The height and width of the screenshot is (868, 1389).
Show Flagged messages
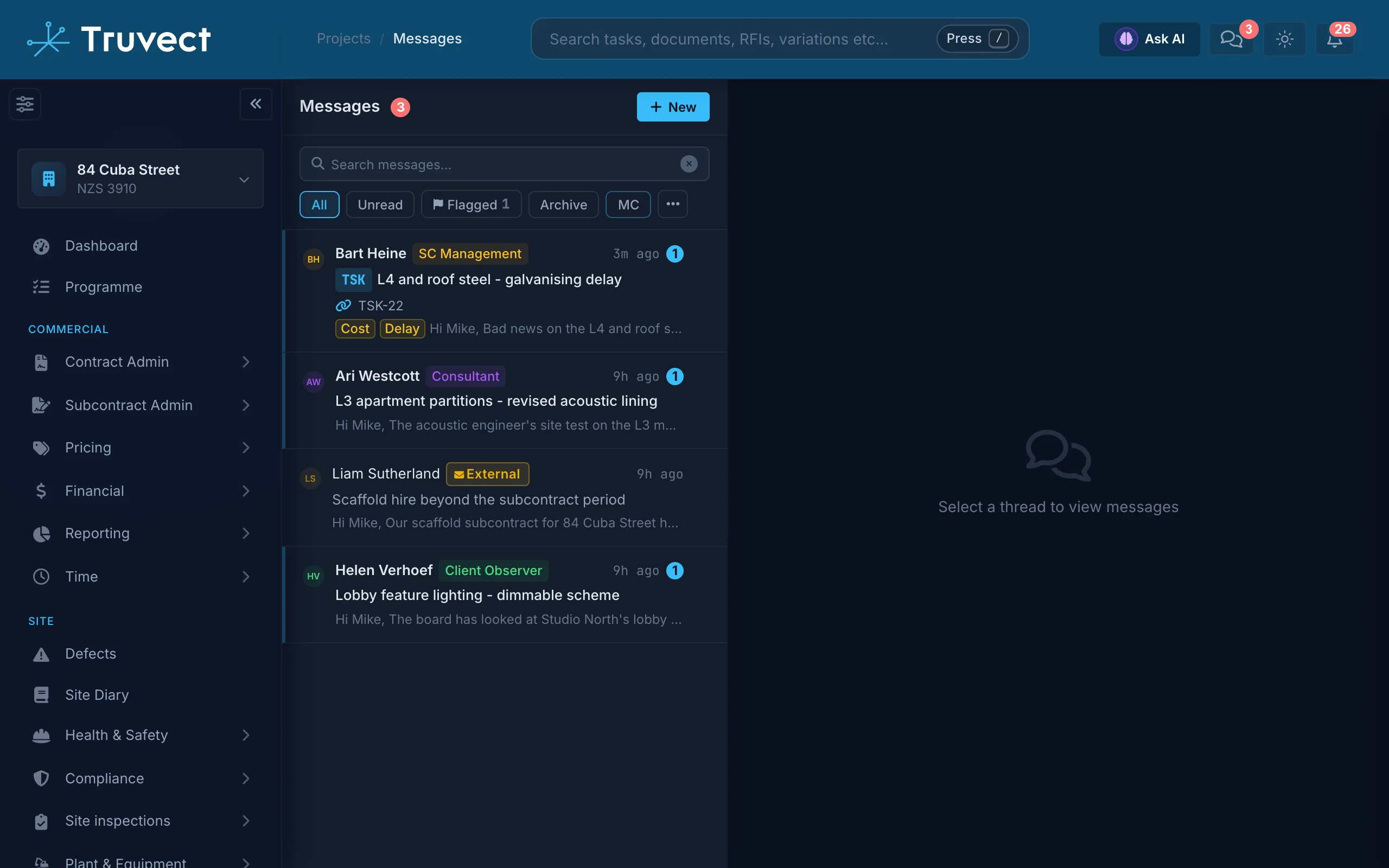coord(471,205)
